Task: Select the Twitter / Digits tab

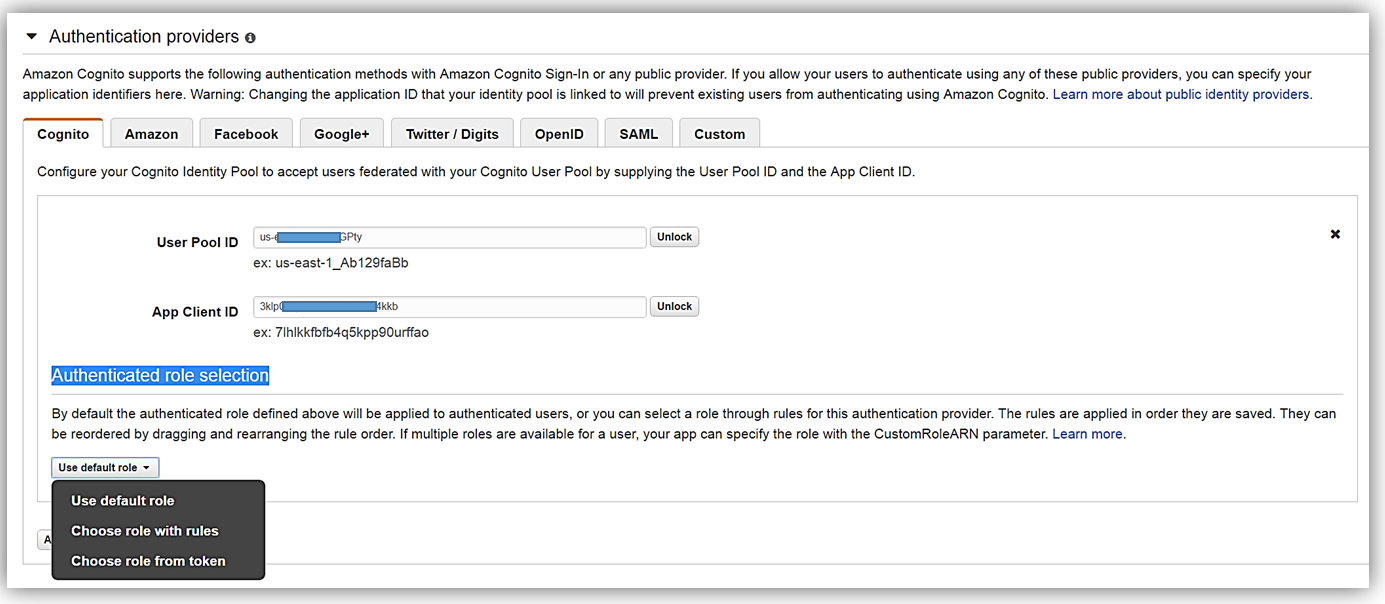Action: [x=451, y=132]
